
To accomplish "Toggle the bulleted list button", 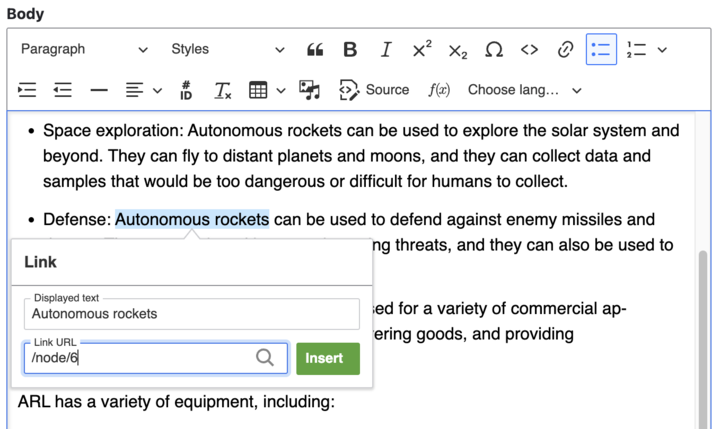I will [x=601, y=49].
